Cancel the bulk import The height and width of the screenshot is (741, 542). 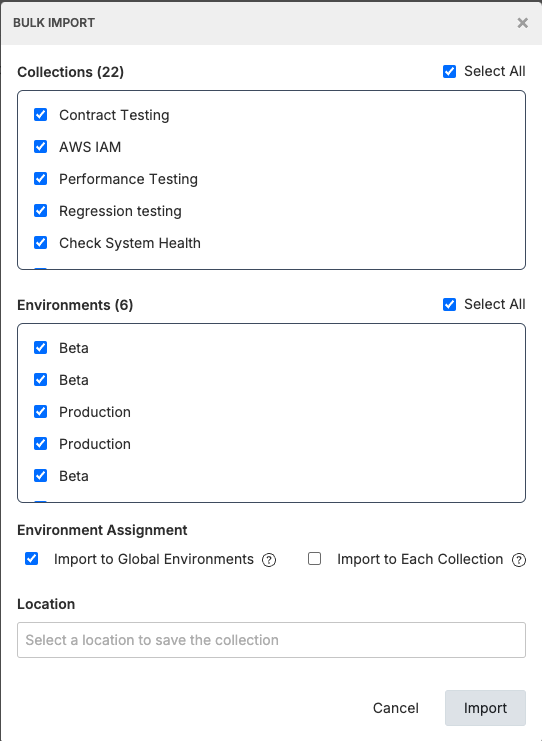(x=396, y=708)
